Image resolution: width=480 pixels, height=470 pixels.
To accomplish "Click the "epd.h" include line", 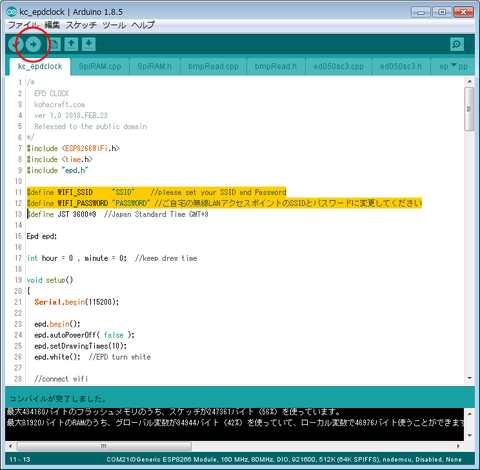I will 57,170.
